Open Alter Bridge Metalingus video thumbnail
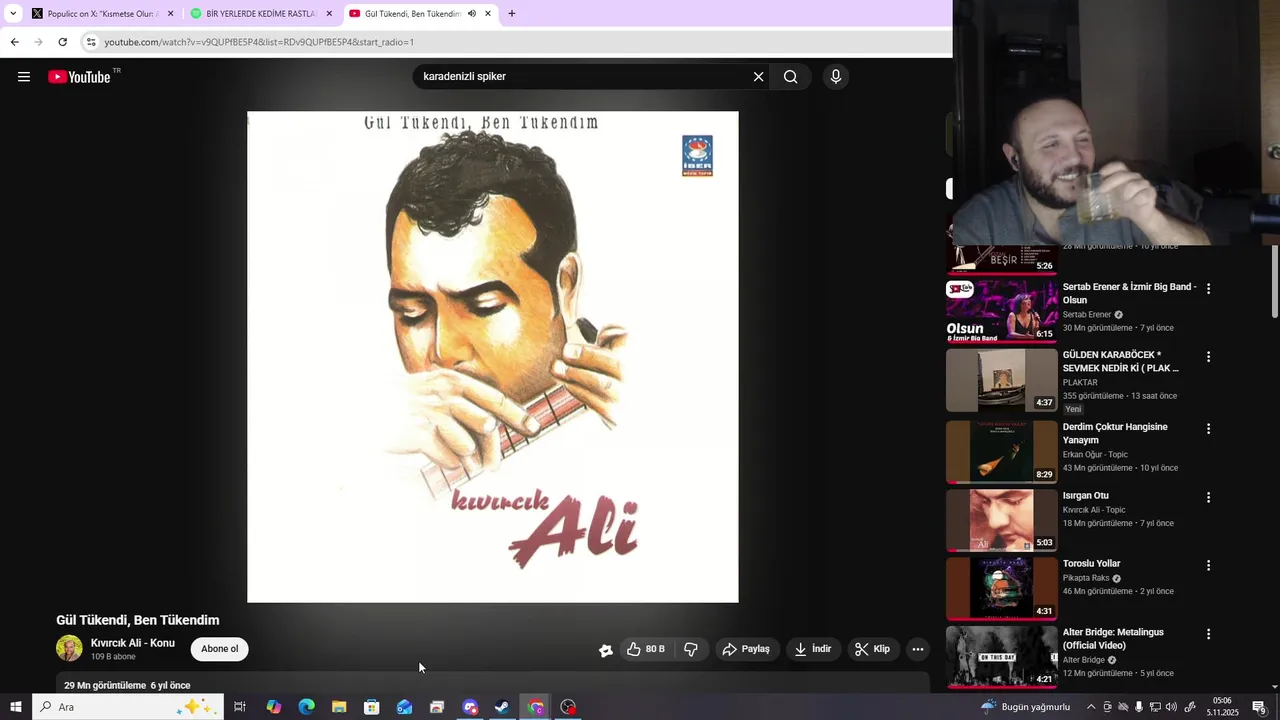Screen dimensions: 1280x720 [x=1001, y=657]
